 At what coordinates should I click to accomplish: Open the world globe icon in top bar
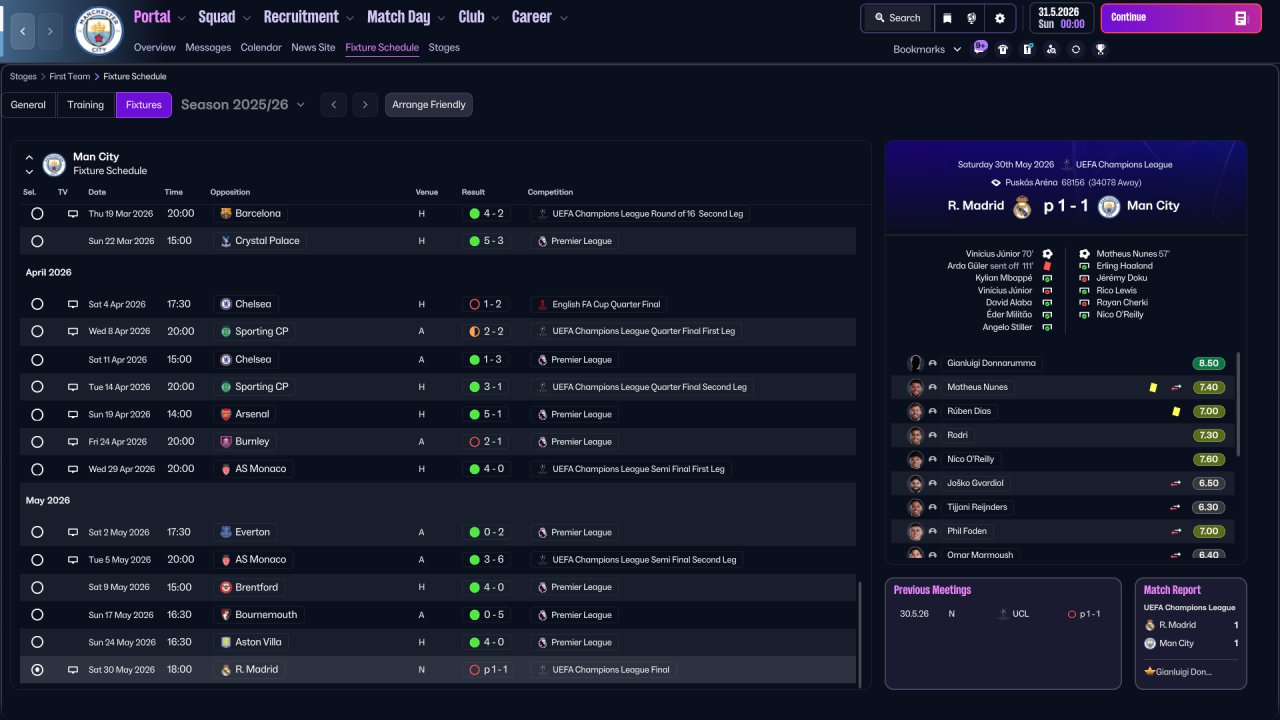pos(972,18)
